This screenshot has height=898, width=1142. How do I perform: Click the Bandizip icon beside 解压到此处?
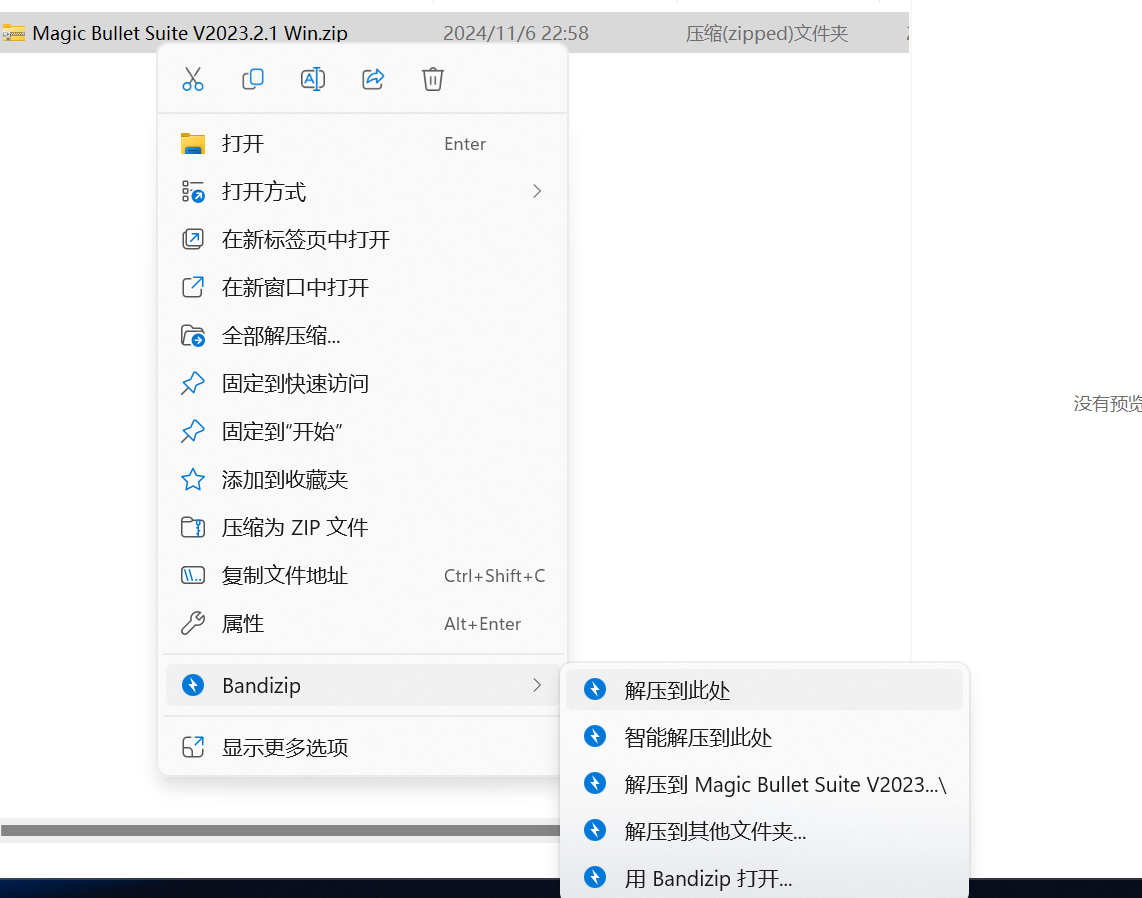point(595,689)
